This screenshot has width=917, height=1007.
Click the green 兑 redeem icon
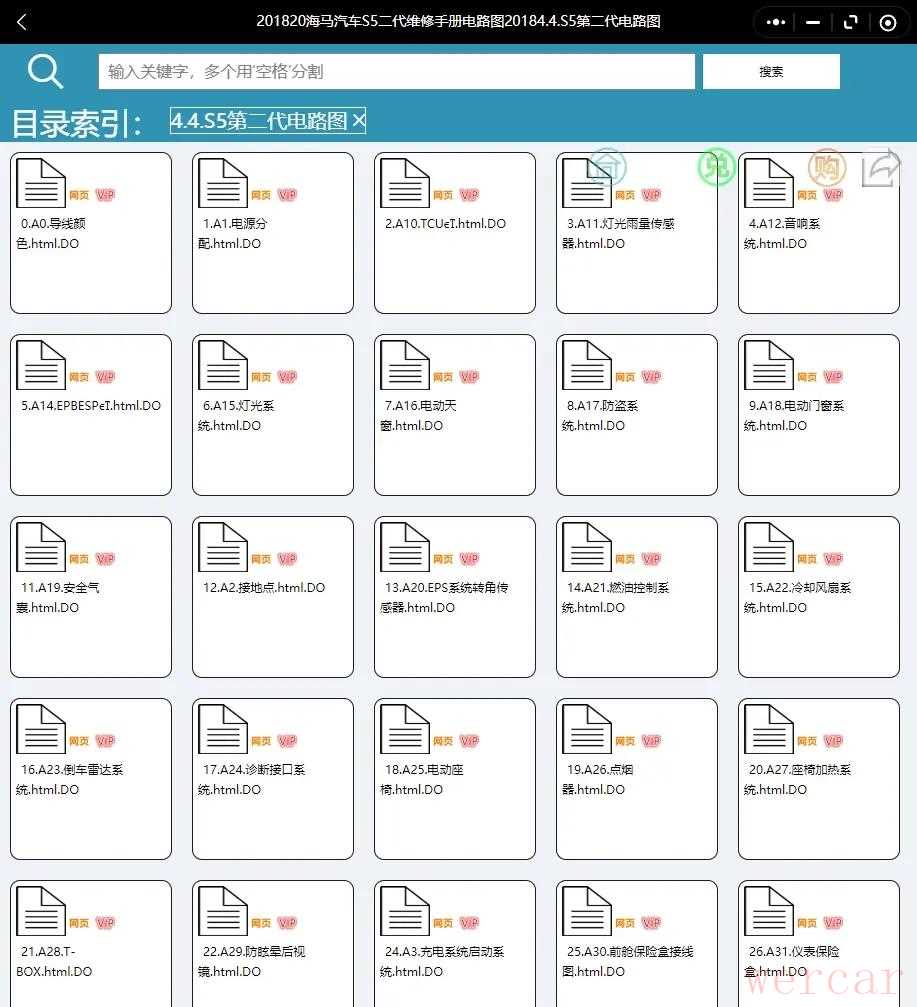tap(716, 168)
